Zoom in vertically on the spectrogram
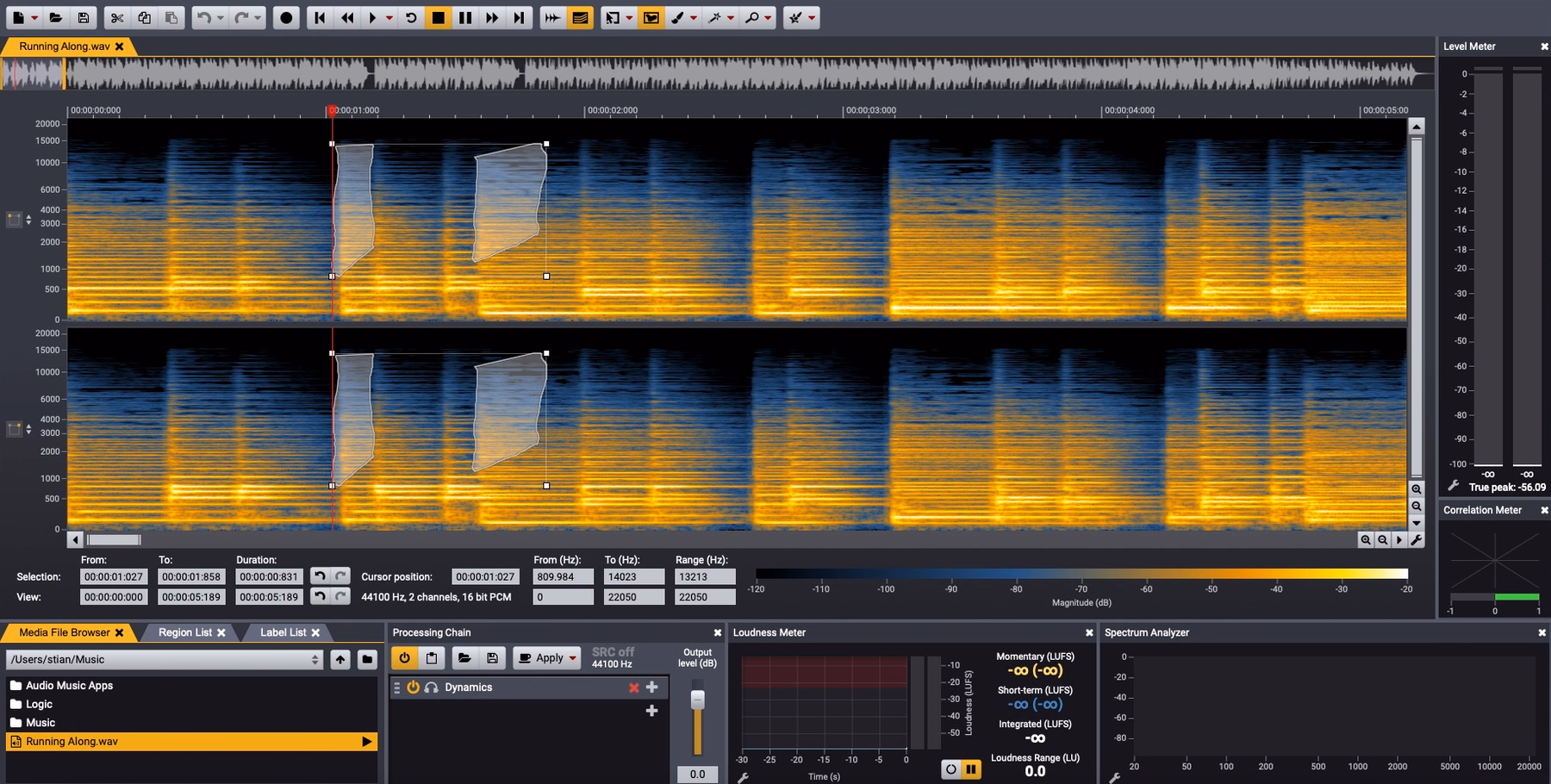This screenshot has width=1551, height=784. 1416,489
